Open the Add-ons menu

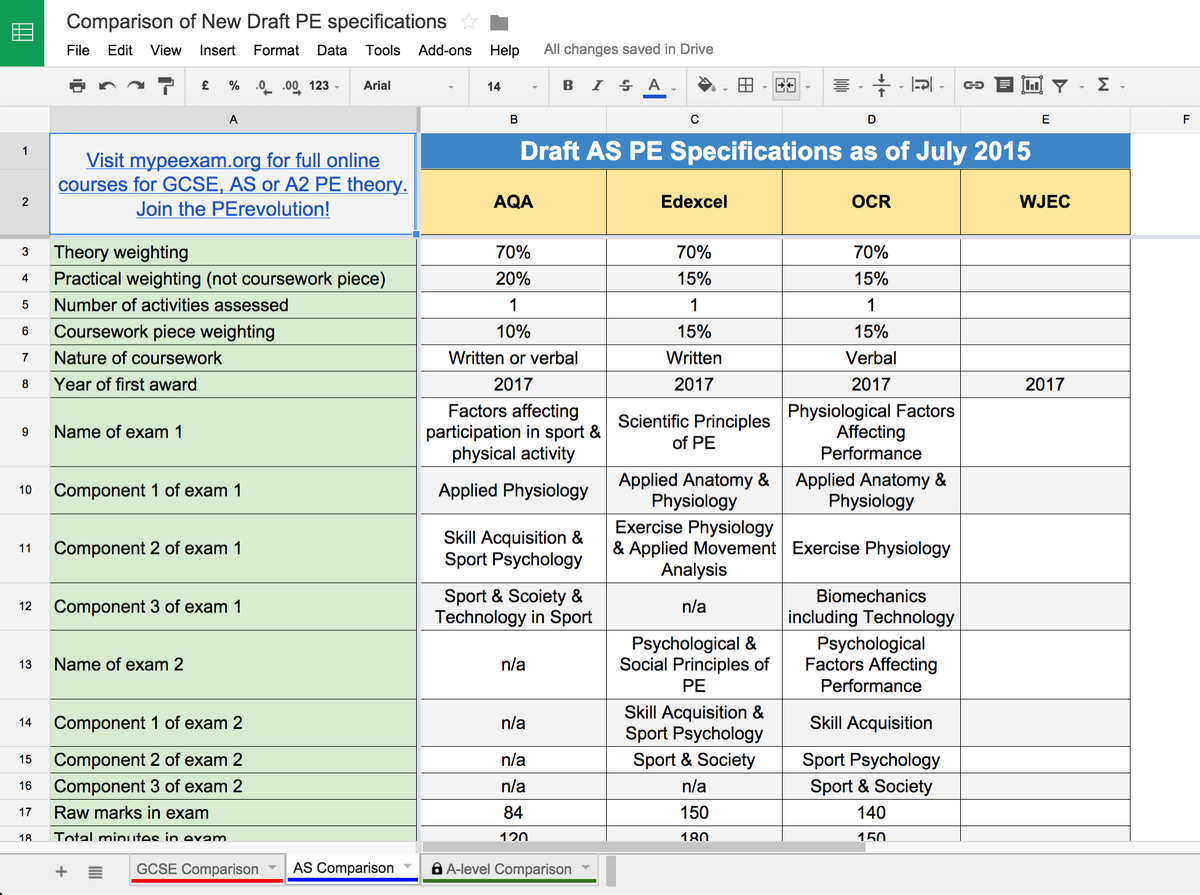pos(445,50)
